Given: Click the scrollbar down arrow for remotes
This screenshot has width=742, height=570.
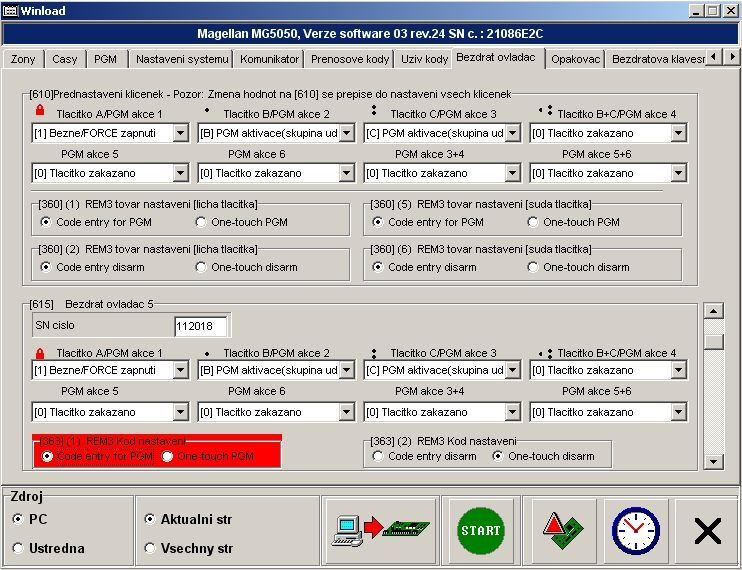Looking at the screenshot, I should pyautogui.click(x=714, y=461).
